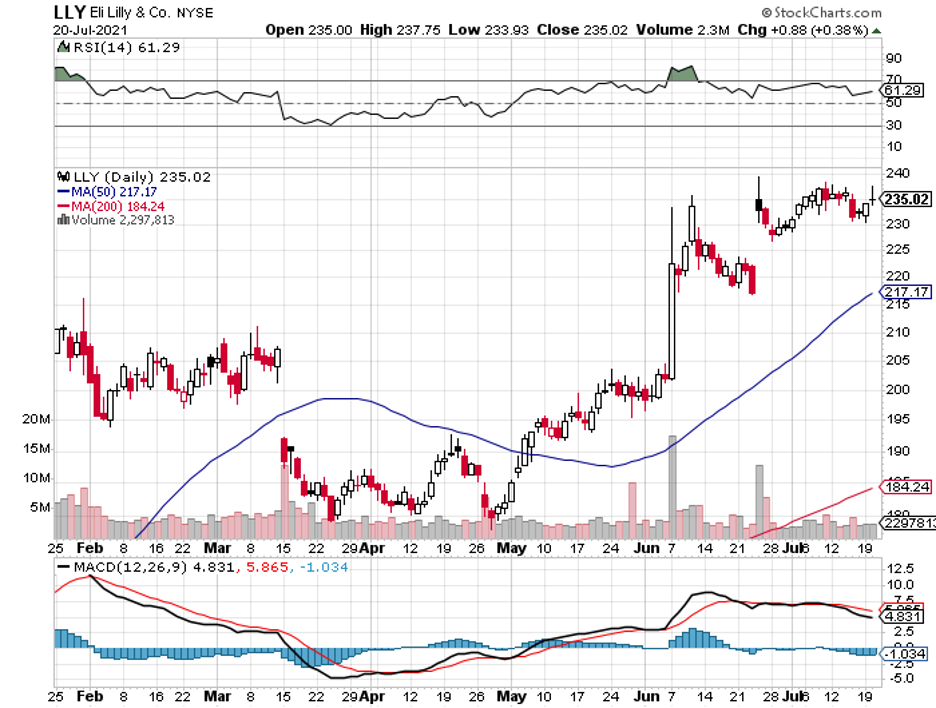Click the 2297813 volume tag
936x708 pixels.
[909, 524]
